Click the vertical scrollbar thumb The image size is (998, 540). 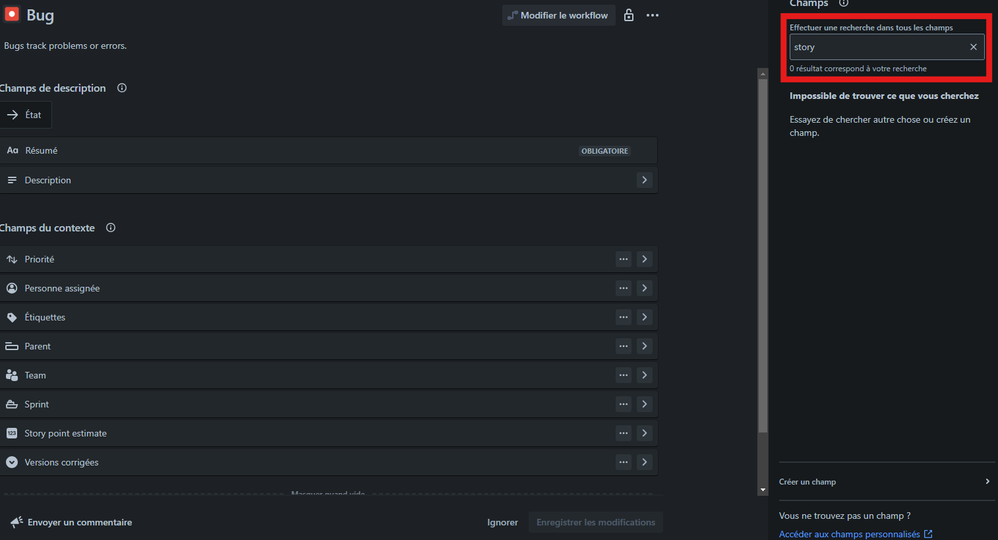click(x=763, y=256)
